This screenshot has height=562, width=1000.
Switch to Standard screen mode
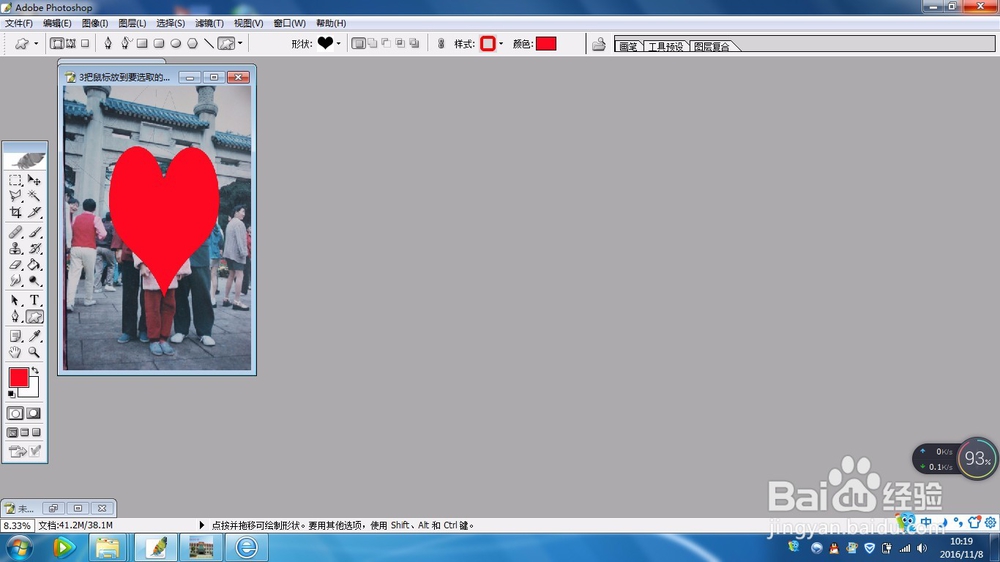click(x=12, y=433)
